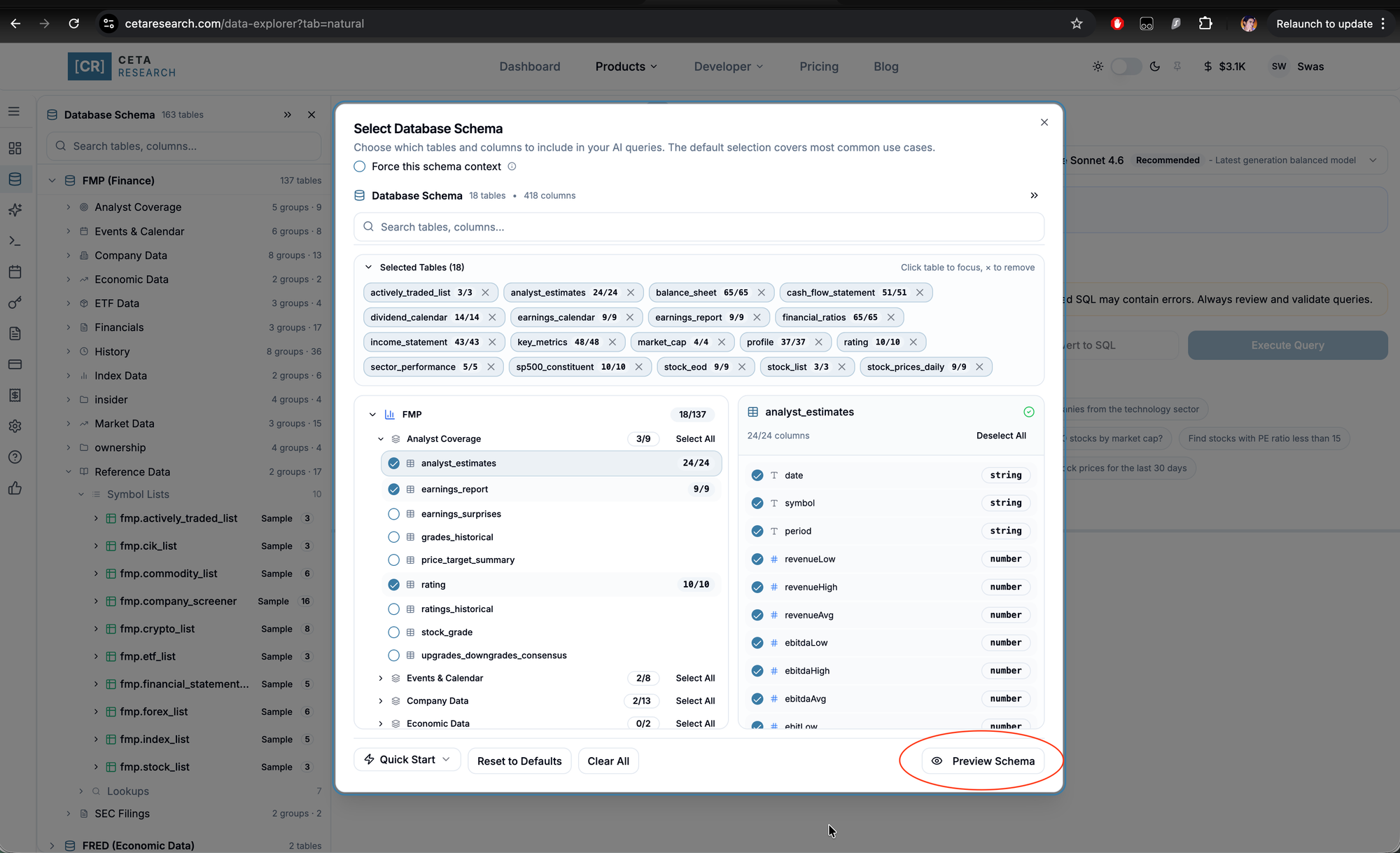Image resolution: width=1400 pixels, height=853 pixels.
Task: Check the earnings_surprises table
Action: (x=393, y=514)
